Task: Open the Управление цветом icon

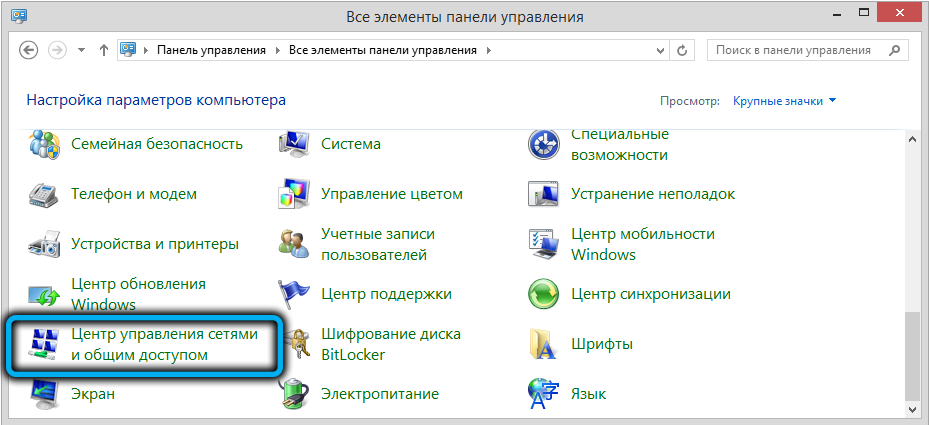Action: [294, 194]
